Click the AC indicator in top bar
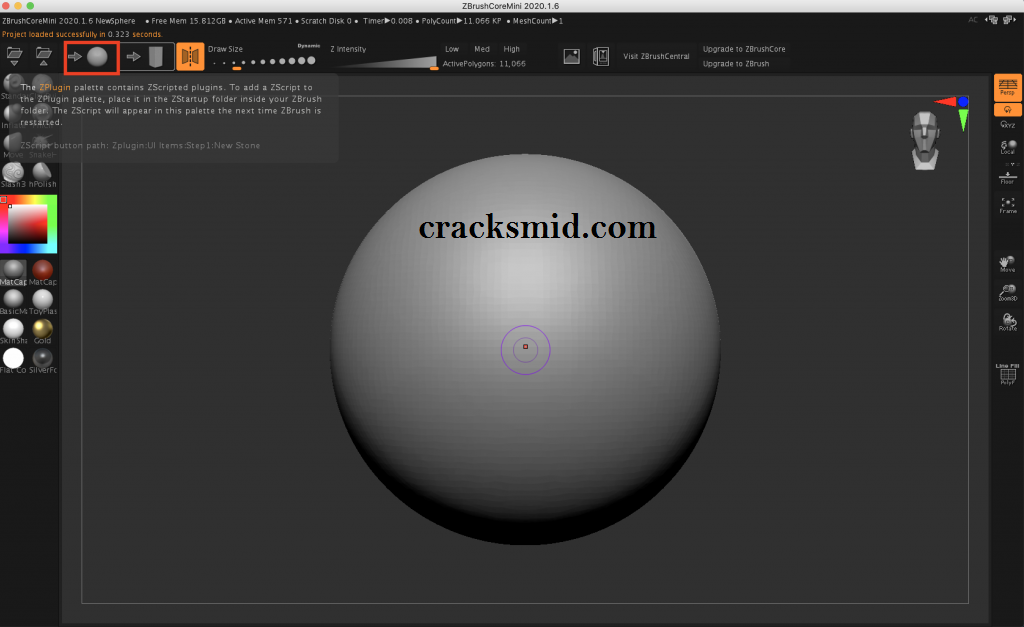Image resolution: width=1024 pixels, height=627 pixels. tap(973, 20)
